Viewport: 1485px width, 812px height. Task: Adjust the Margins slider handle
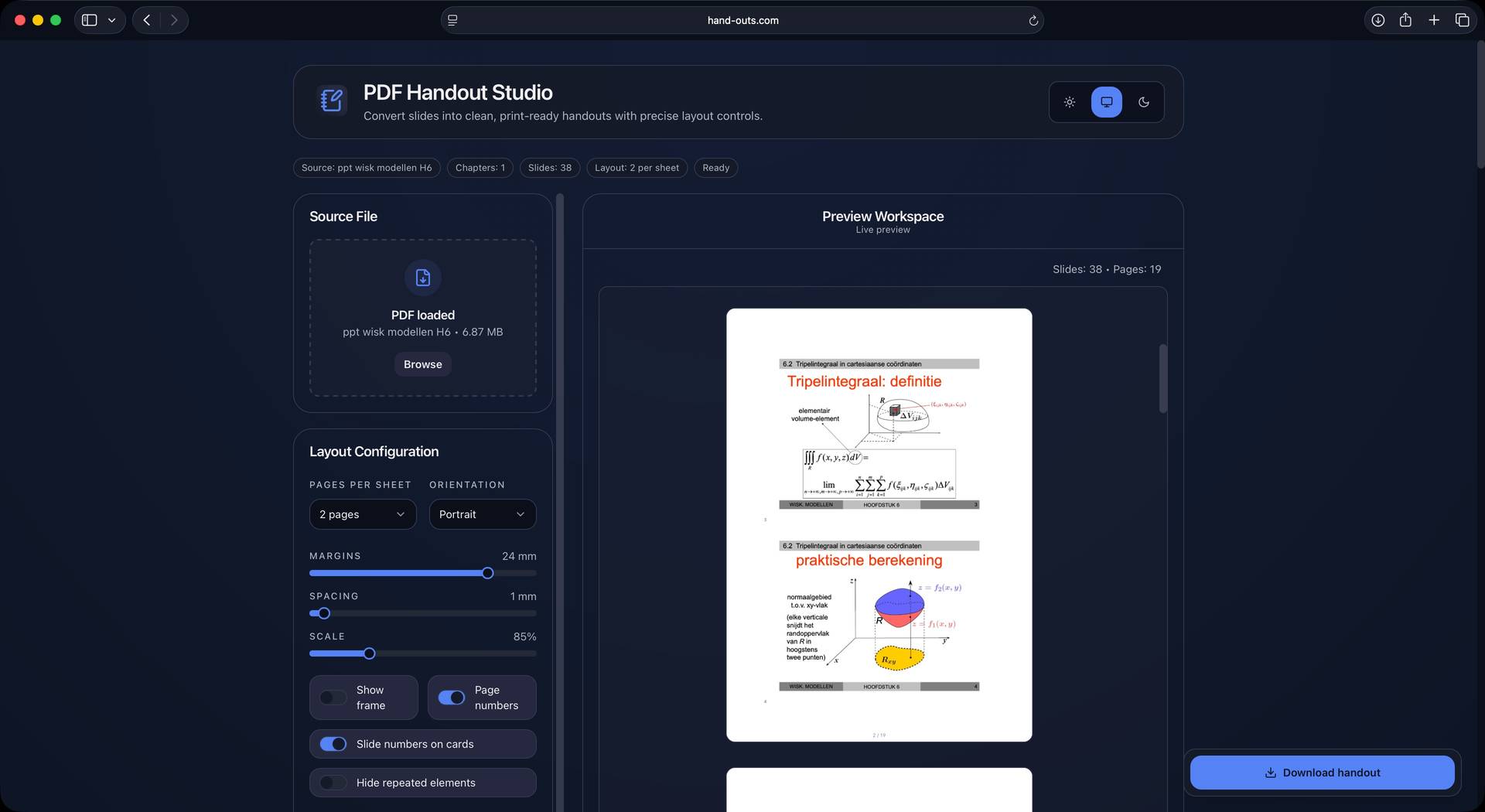pyautogui.click(x=488, y=573)
